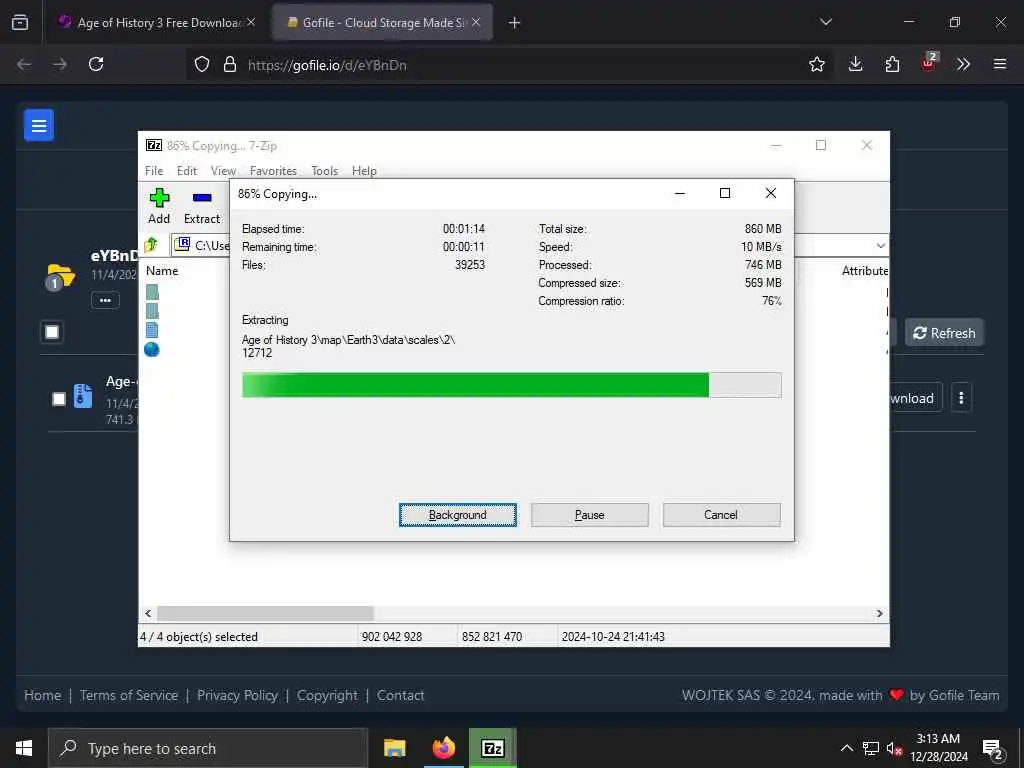
Task: Send extraction to Background
Action: [458, 515]
